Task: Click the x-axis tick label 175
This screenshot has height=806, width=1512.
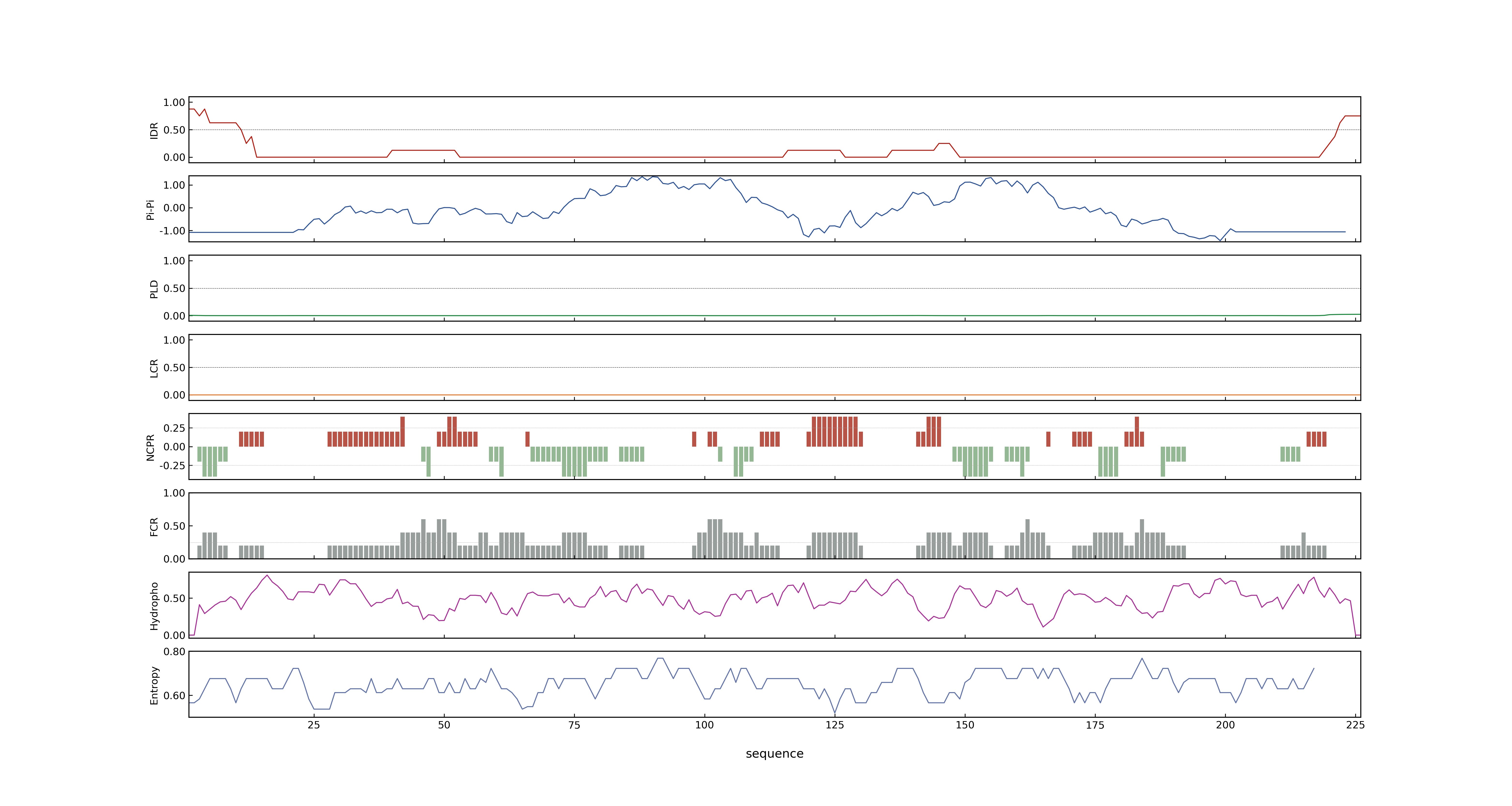Action: click(x=1095, y=725)
